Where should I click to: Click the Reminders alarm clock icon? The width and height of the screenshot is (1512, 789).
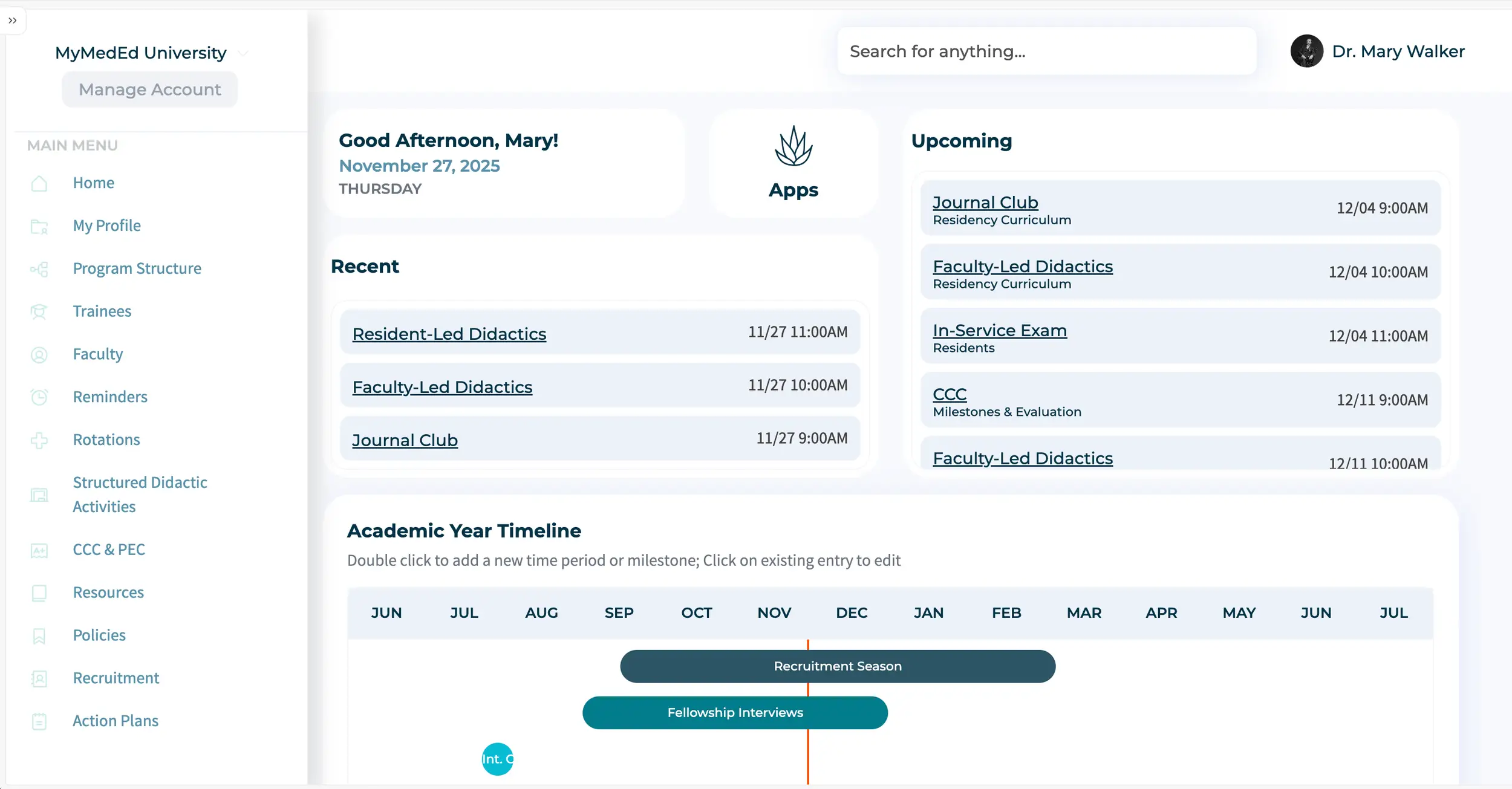coord(39,397)
